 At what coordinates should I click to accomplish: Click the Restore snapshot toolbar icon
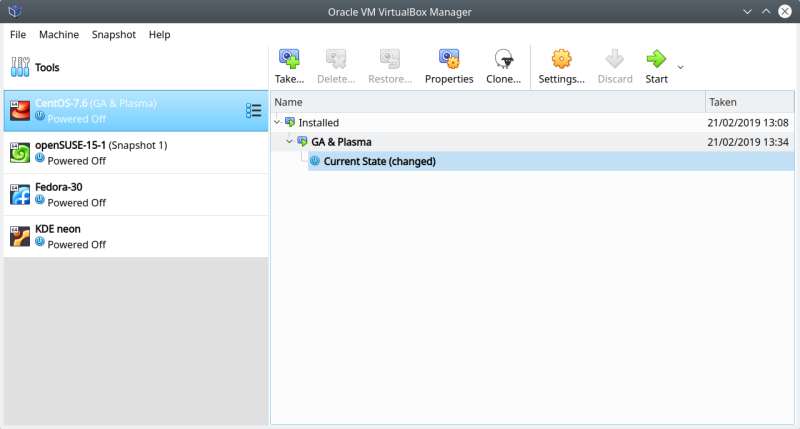[x=390, y=59]
